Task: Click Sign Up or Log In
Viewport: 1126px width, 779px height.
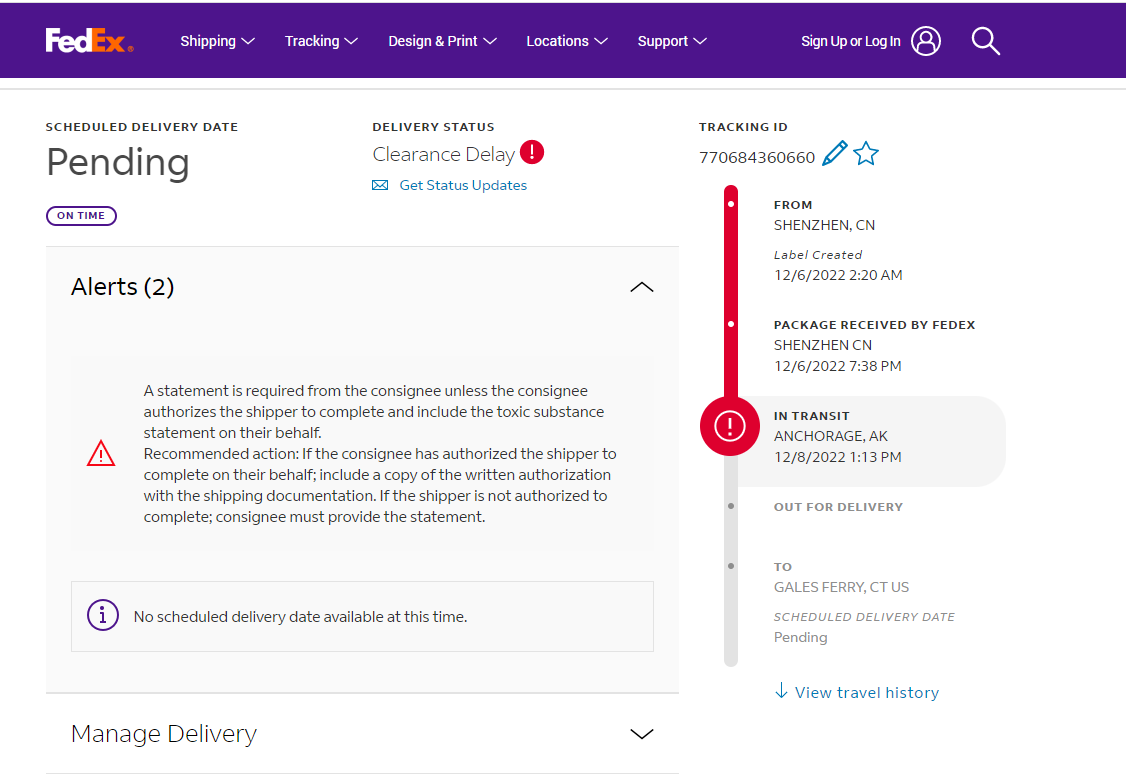Action: click(850, 41)
